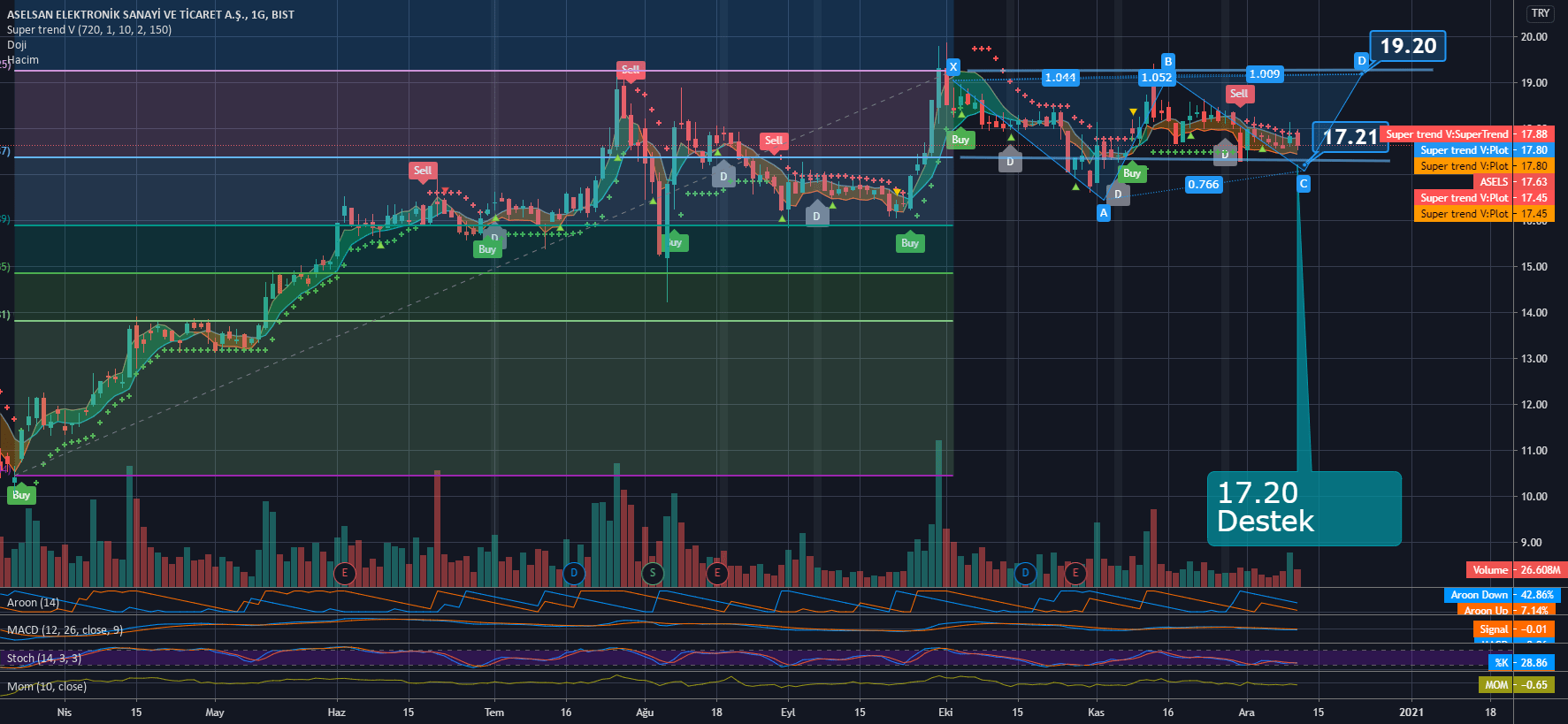Click the TRY currency button

pos(1541,13)
